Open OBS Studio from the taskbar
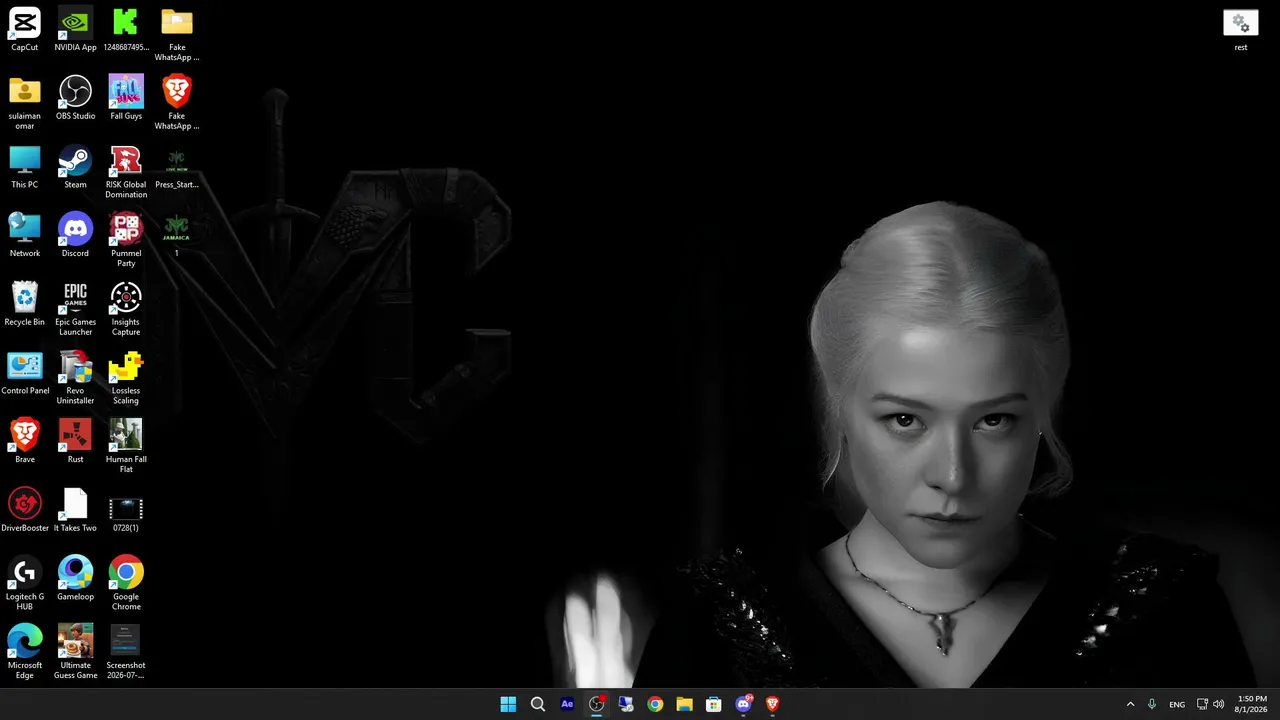 coord(597,704)
